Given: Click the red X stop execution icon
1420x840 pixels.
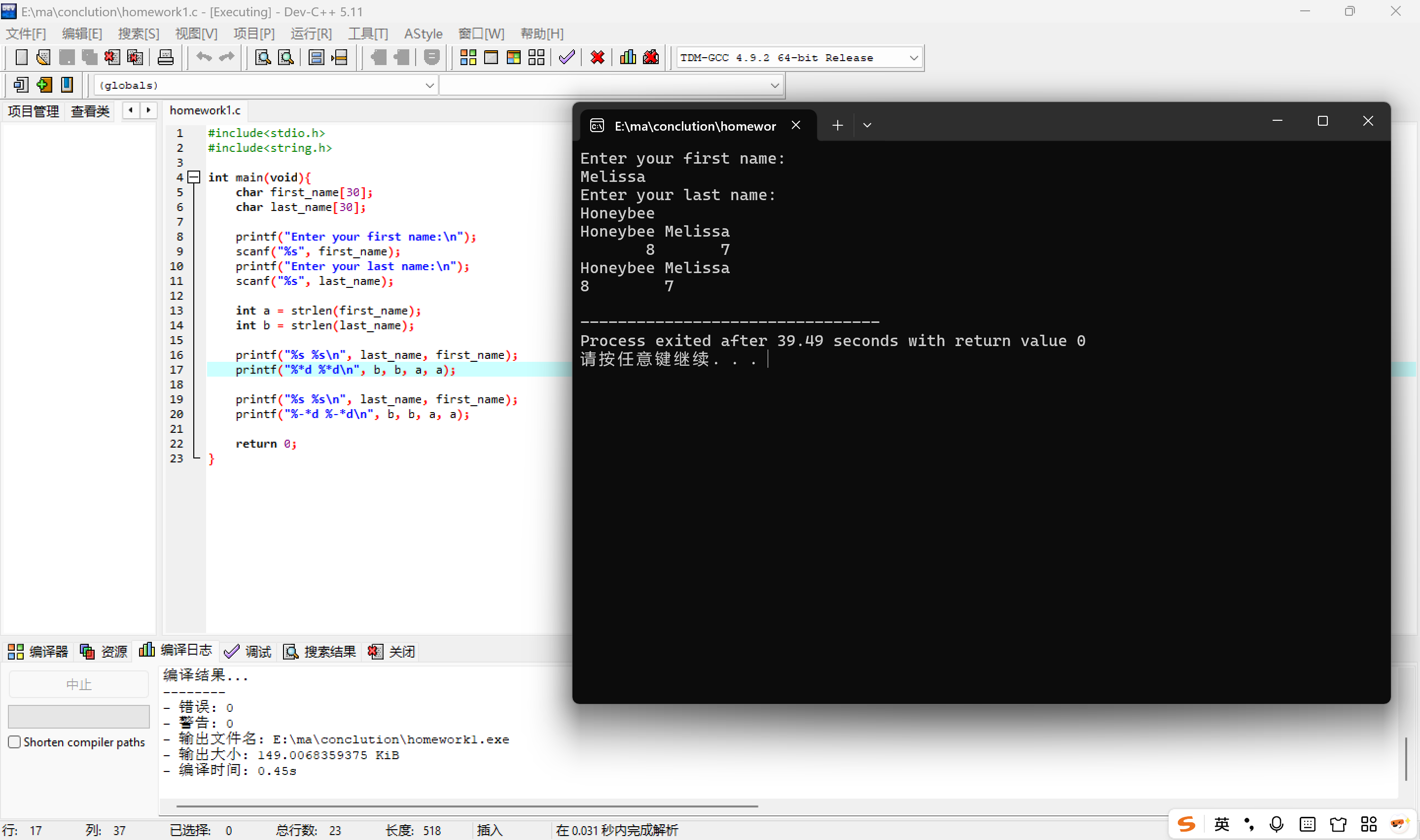Looking at the screenshot, I should [597, 57].
